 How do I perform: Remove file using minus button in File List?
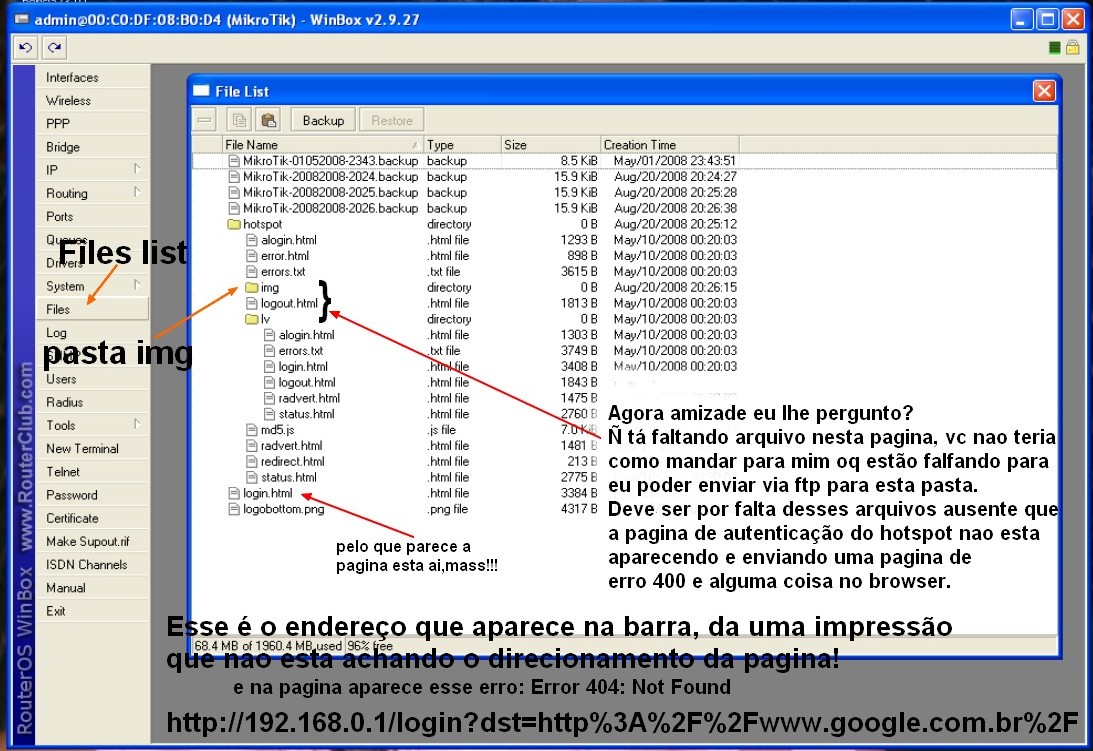[x=204, y=120]
